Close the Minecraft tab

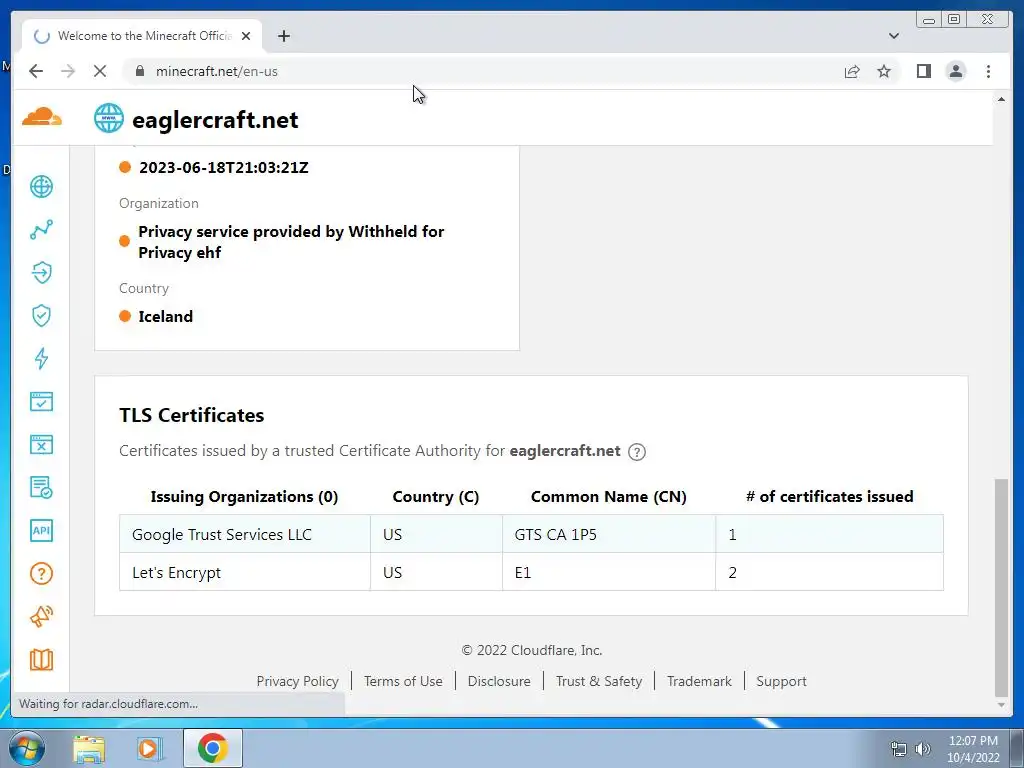(246, 36)
